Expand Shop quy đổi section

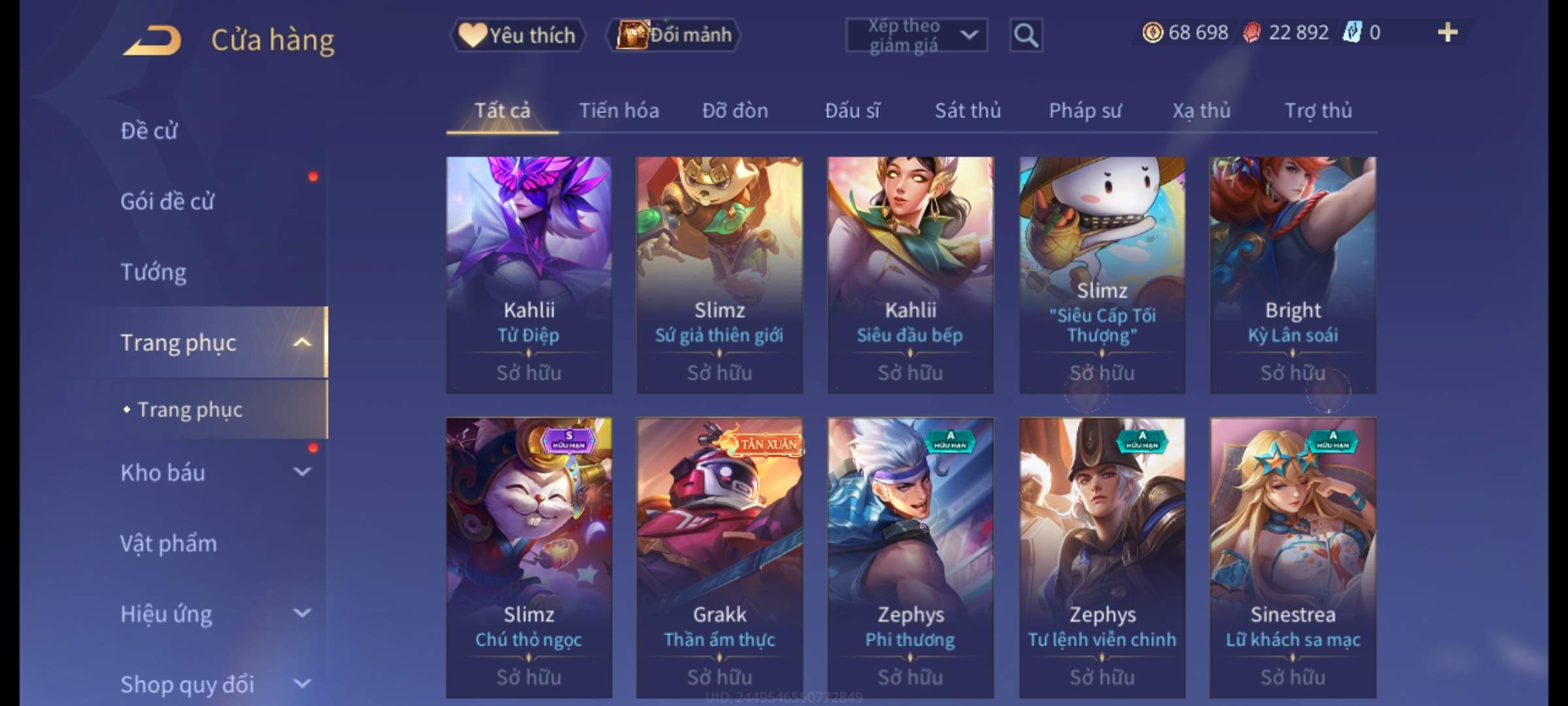[302, 683]
